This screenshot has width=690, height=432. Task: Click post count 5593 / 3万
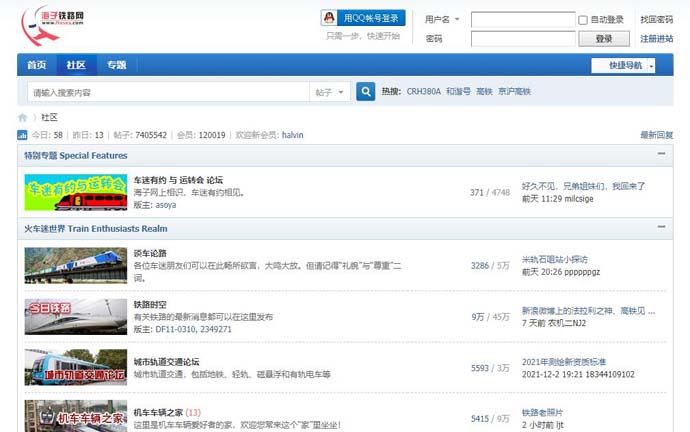pos(490,368)
